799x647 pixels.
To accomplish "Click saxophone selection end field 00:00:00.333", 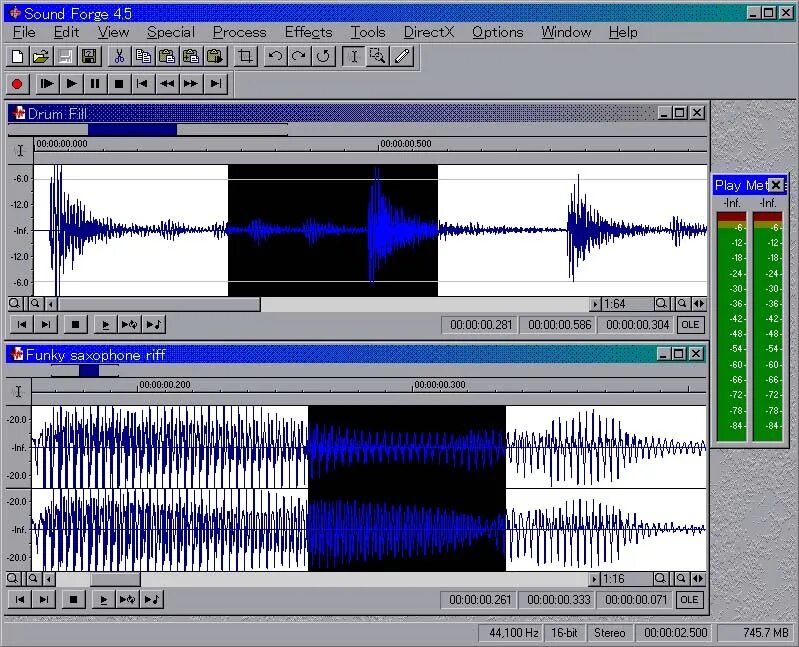I will (558, 600).
